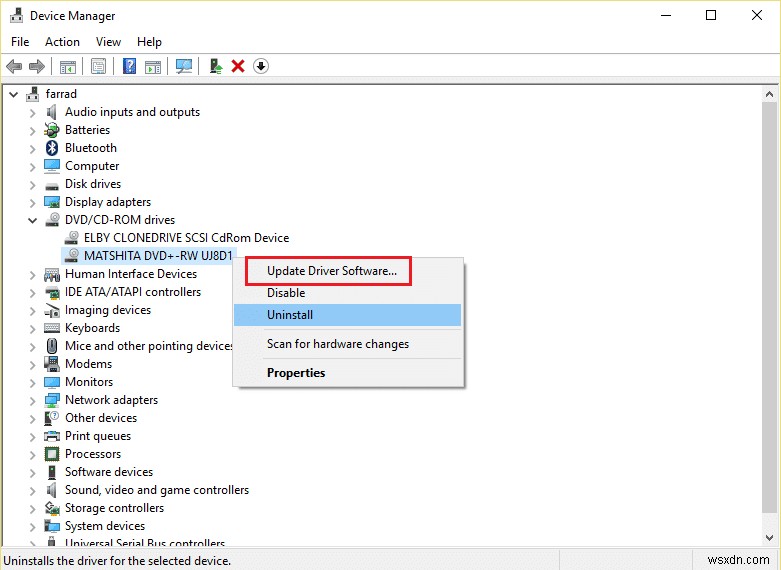The width and height of the screenshot is (781, 570).
Task: Click the blue Help question mark icon
Action: coord(130,66)
